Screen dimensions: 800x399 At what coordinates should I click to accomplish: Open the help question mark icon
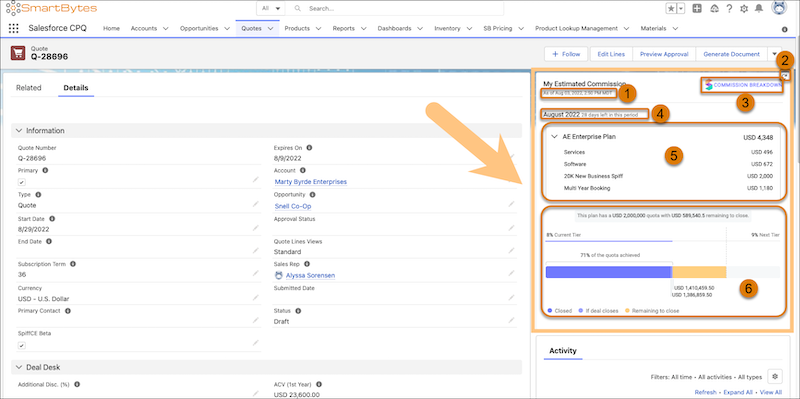730,8
